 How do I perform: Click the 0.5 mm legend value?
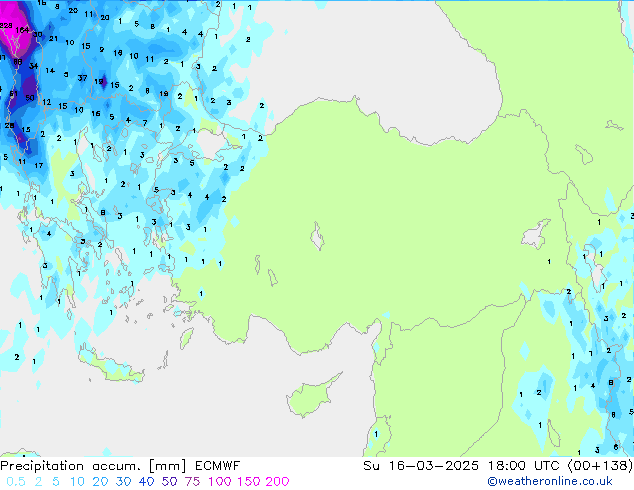click(x=16, y=482)
